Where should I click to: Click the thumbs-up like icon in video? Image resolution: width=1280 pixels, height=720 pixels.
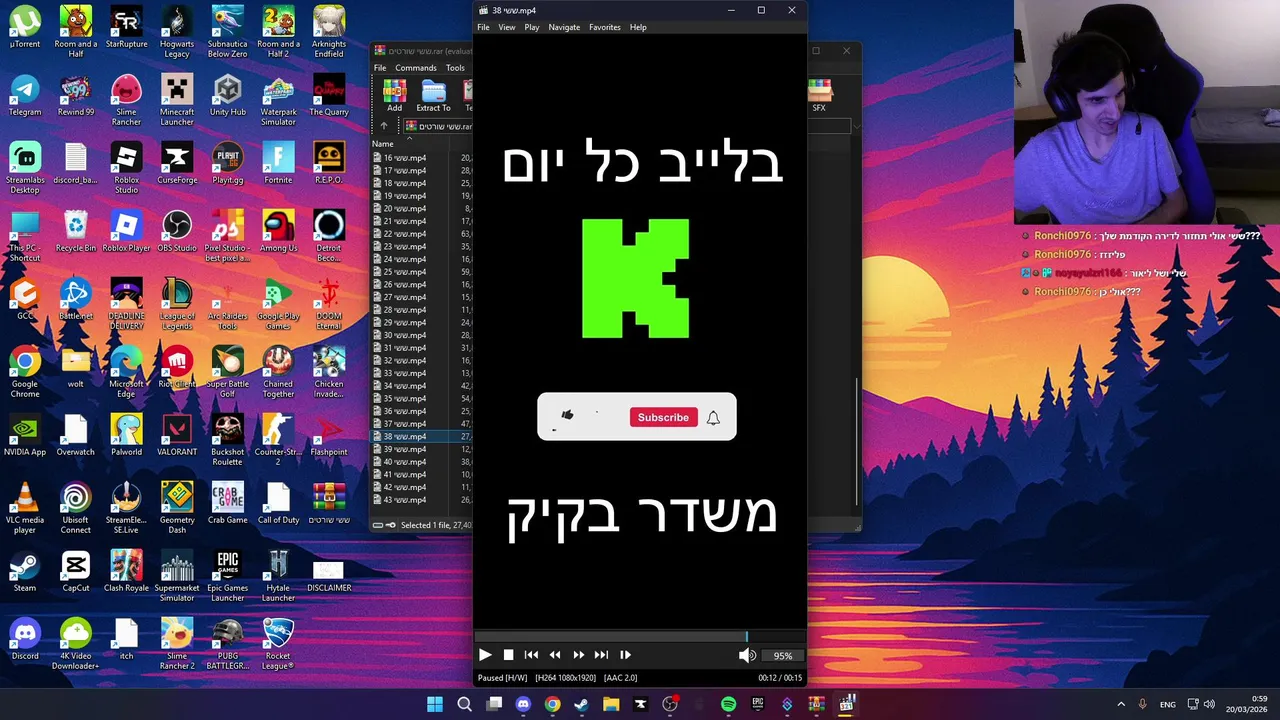coord(567,415)
